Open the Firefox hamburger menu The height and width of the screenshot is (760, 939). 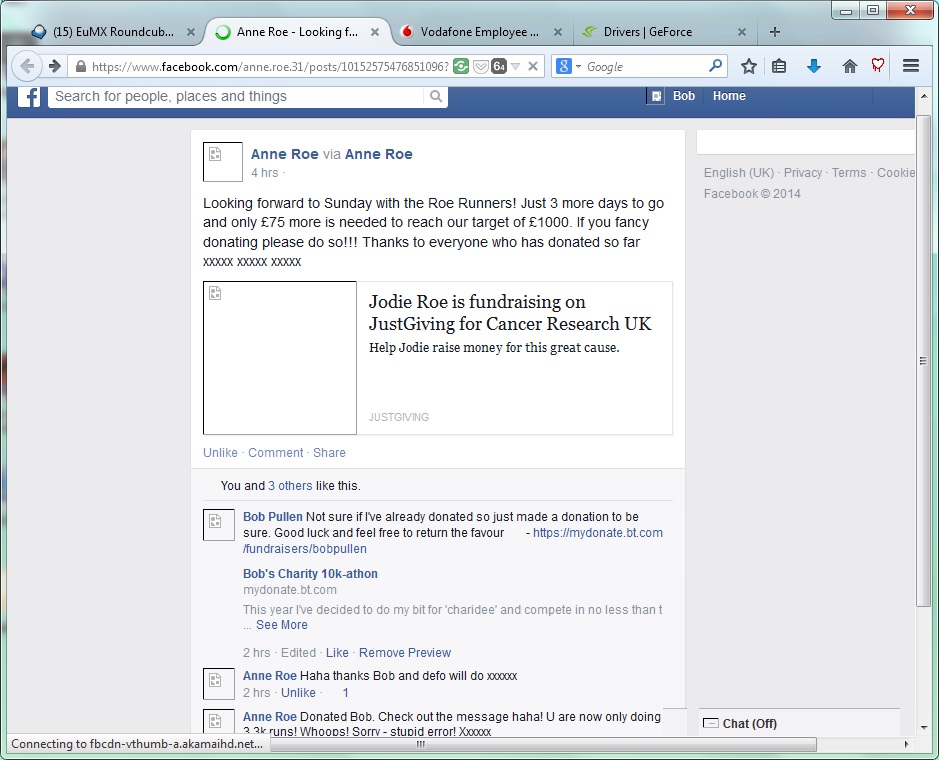pyautogui.click(x=910, y=66)
